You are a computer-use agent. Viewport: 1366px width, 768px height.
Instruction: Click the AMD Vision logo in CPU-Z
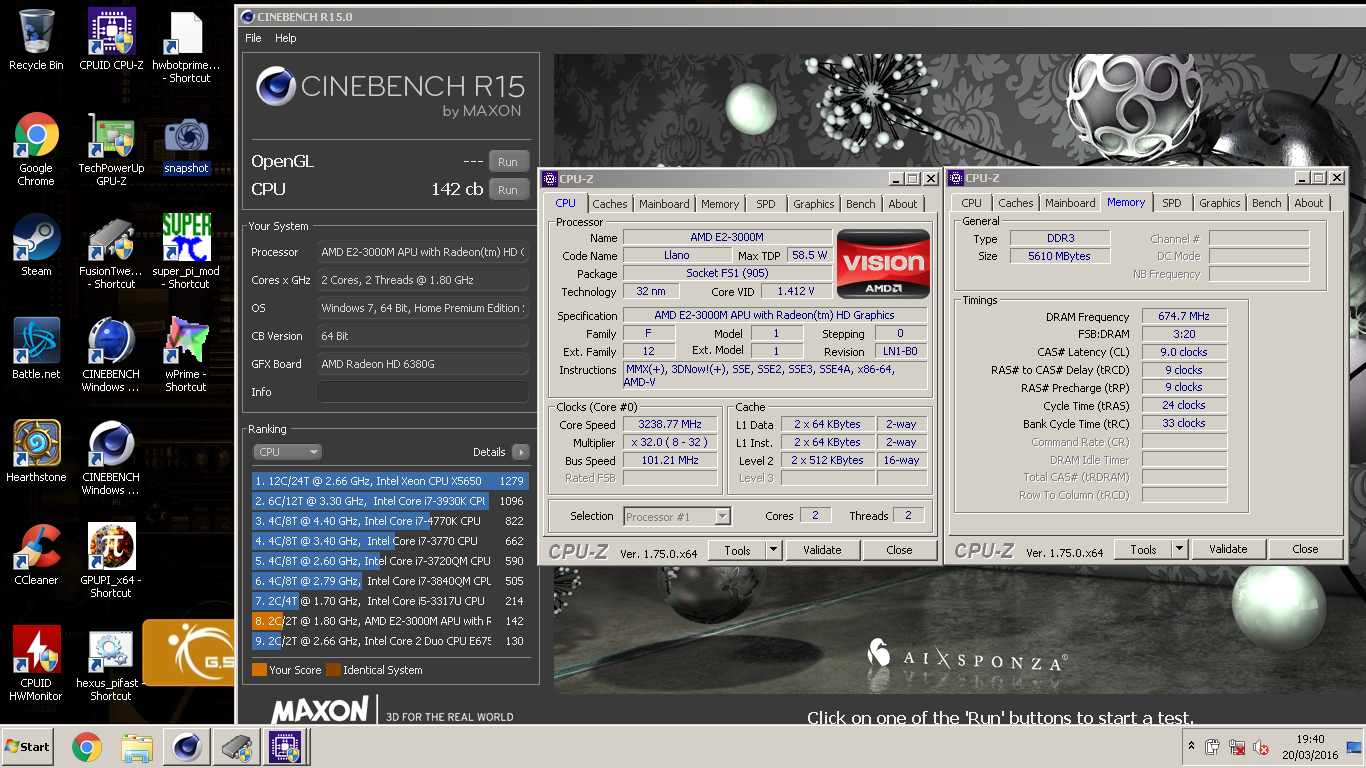(x=883, y=264)
